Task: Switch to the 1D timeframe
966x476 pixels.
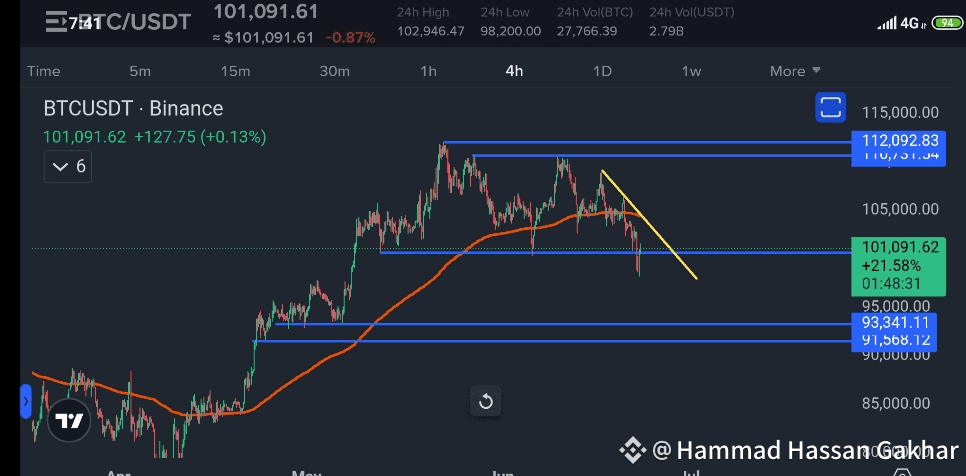Action: (x=602, y=71)
